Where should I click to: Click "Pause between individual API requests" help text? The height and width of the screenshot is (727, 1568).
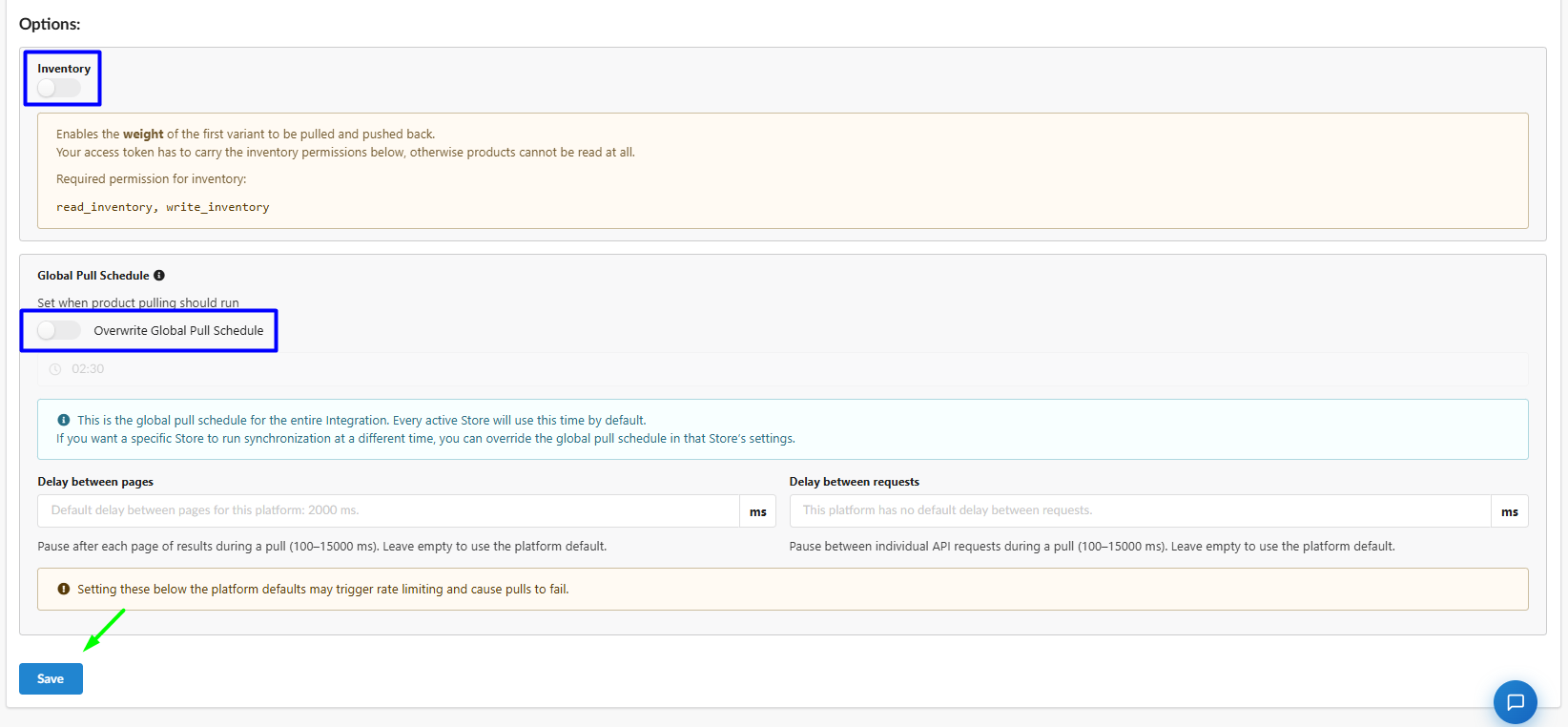click(x=1092, y=547)
